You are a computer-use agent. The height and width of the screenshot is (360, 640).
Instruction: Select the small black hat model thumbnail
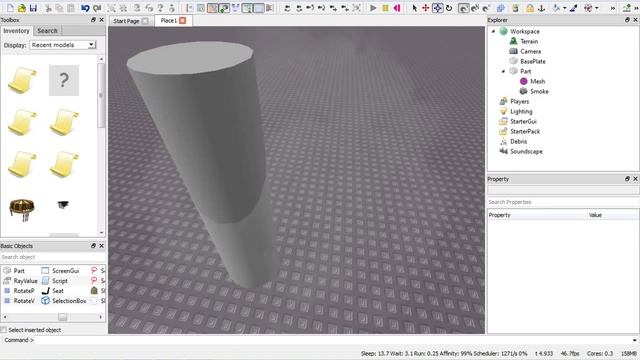click(x=63, y=204)
